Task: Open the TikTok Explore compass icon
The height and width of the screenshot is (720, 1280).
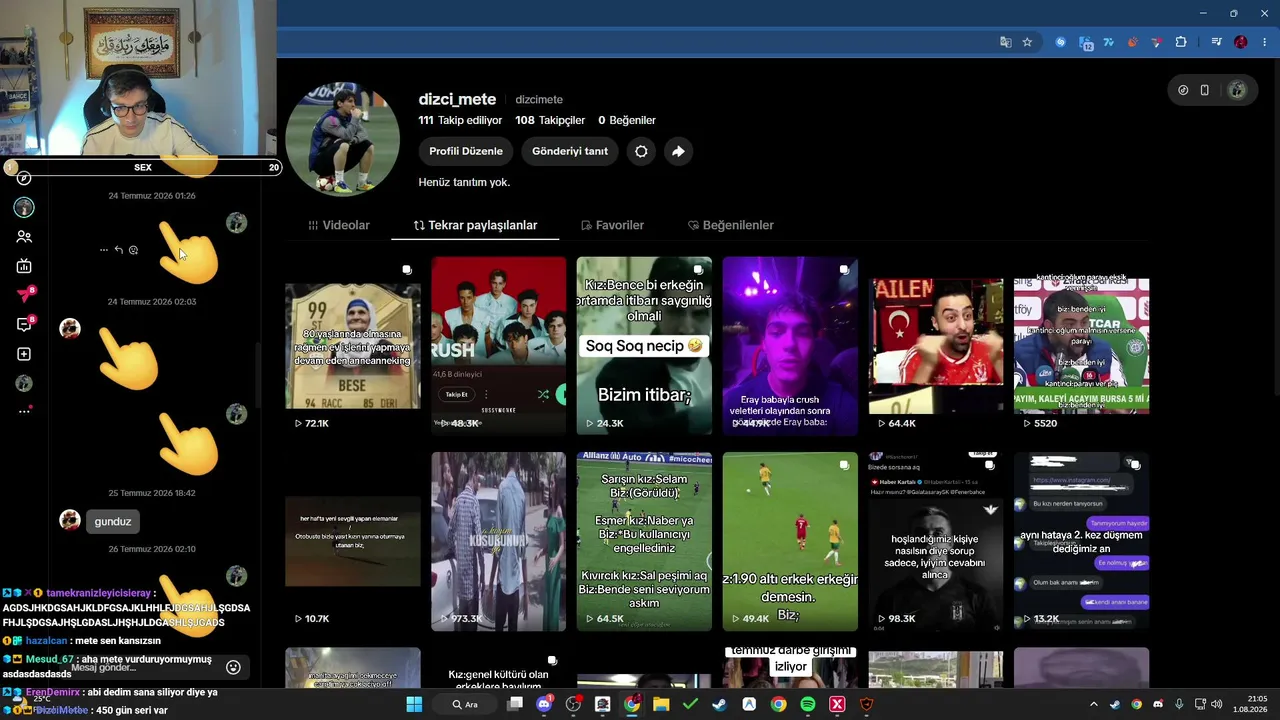Action: [x=24, y=178]
